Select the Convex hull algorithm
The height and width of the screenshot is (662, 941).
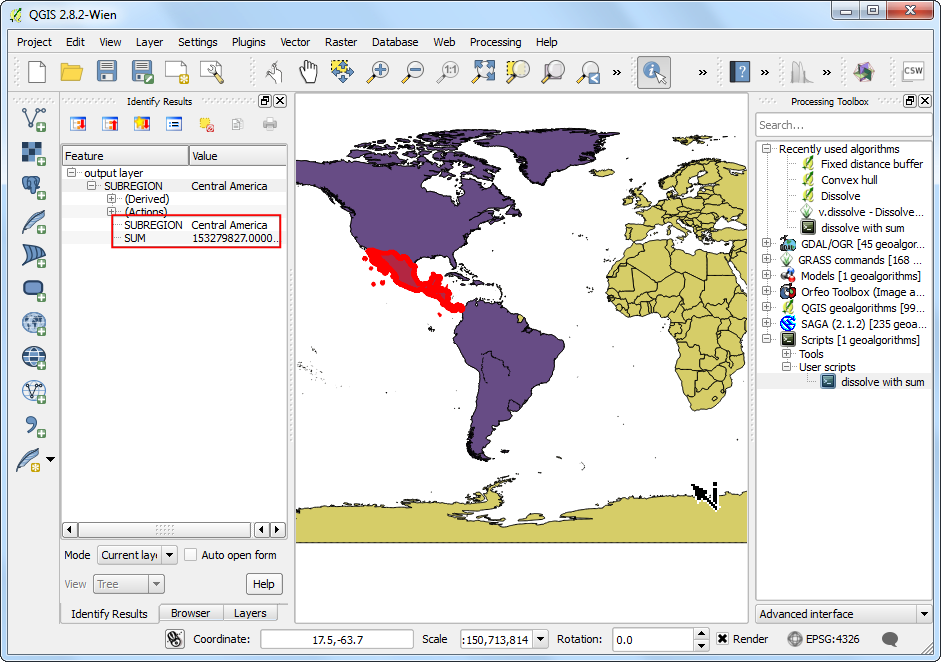(x=849, y=179)
